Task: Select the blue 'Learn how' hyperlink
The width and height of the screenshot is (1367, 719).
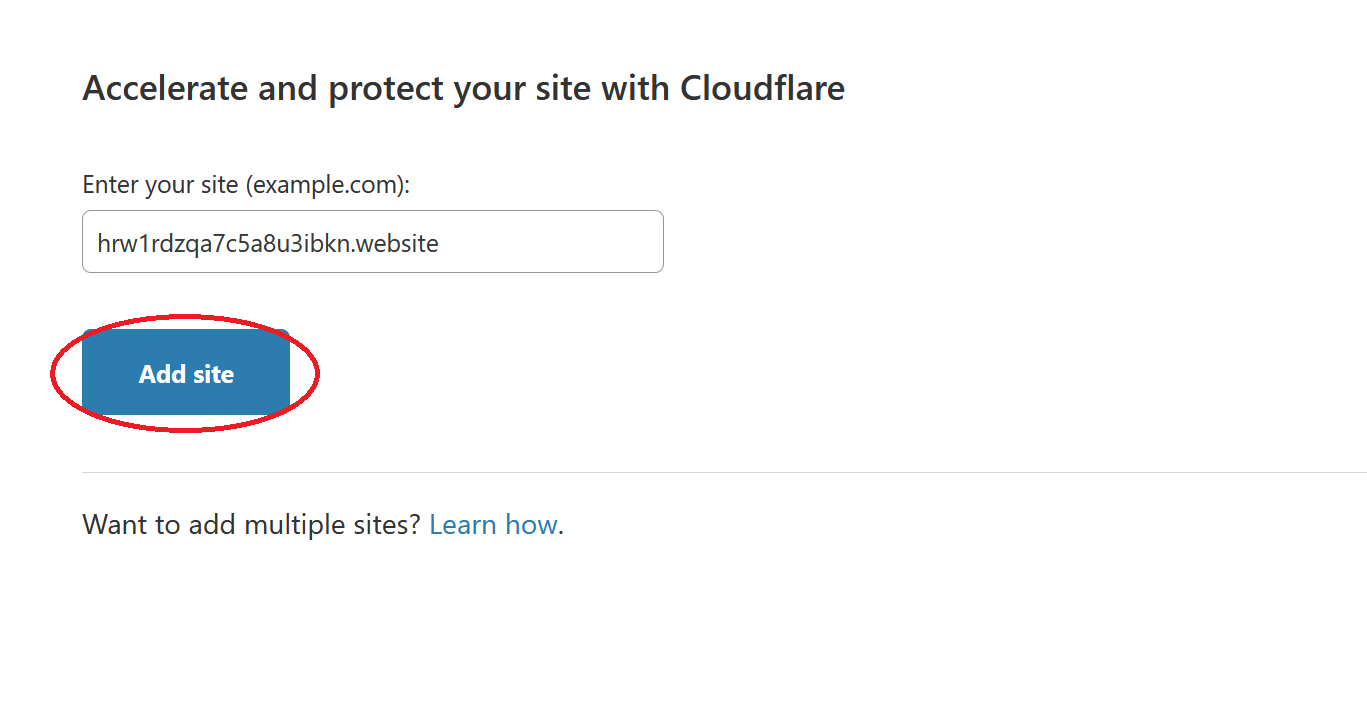Action: pos(493,525)
